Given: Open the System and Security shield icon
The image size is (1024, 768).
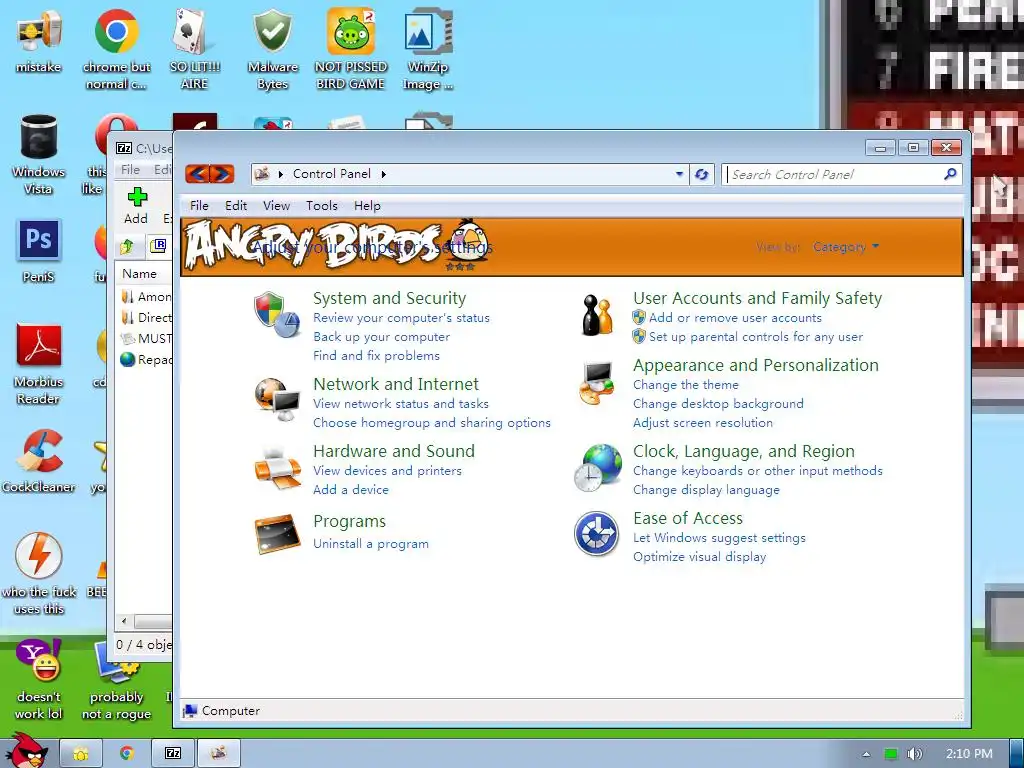Looking at the screenshot, I should [x=277, y=315].
